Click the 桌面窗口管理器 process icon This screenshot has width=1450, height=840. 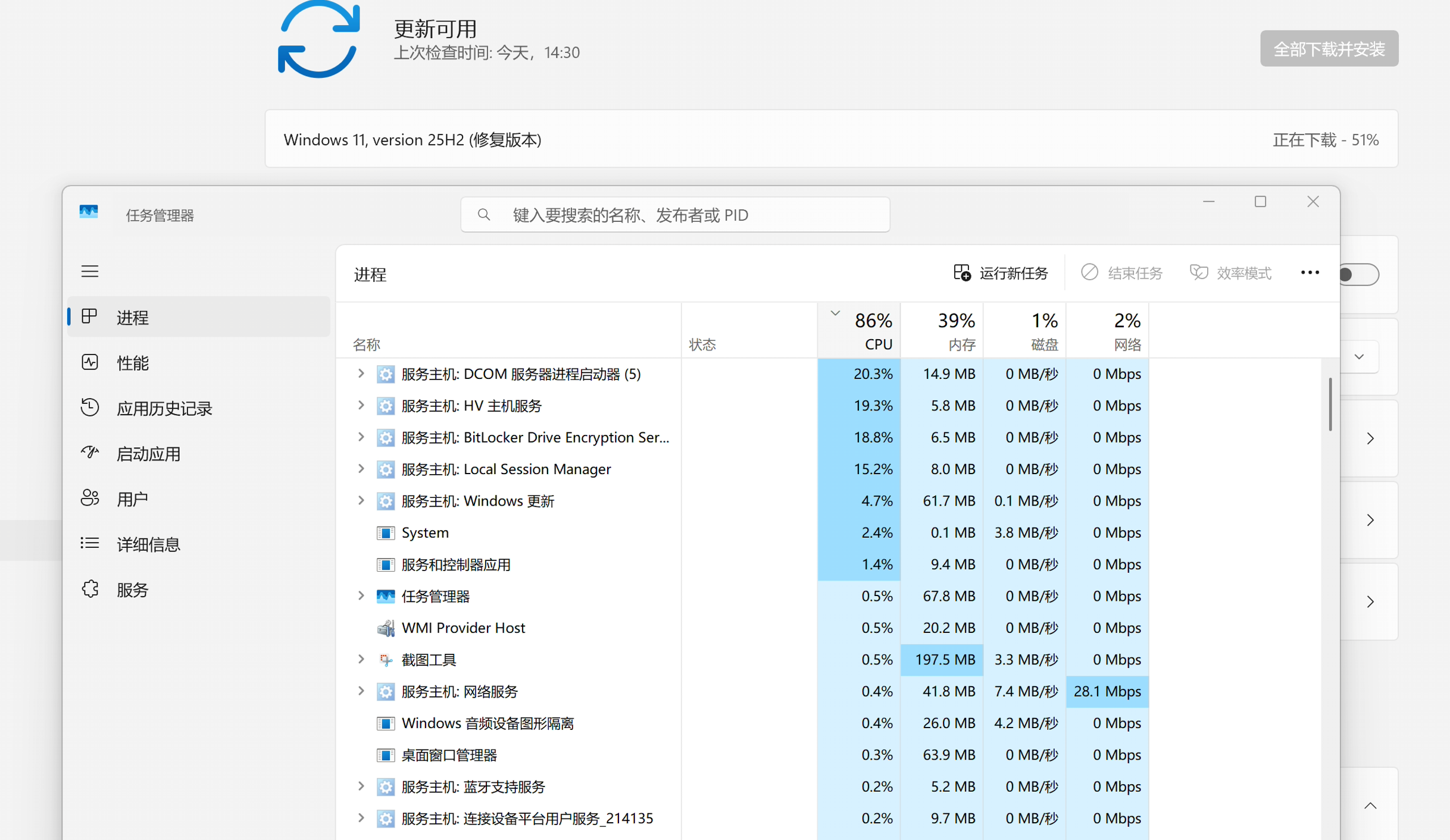[386, 755]
